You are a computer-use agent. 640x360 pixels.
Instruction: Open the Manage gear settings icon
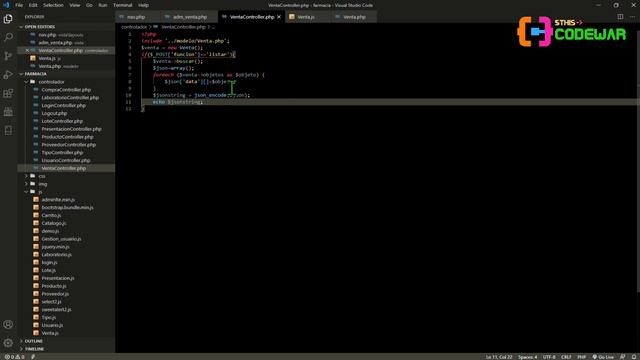[x=8, y=343]
